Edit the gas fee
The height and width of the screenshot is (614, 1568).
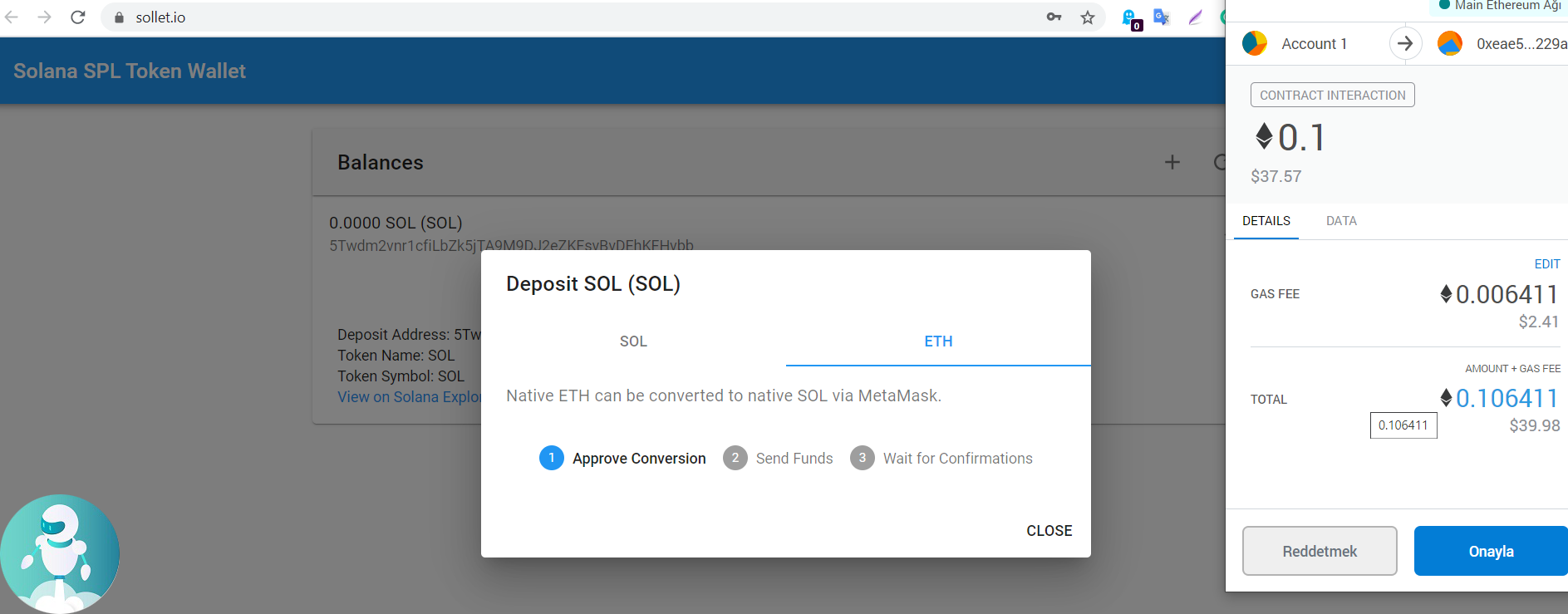tap(1547, 264)
